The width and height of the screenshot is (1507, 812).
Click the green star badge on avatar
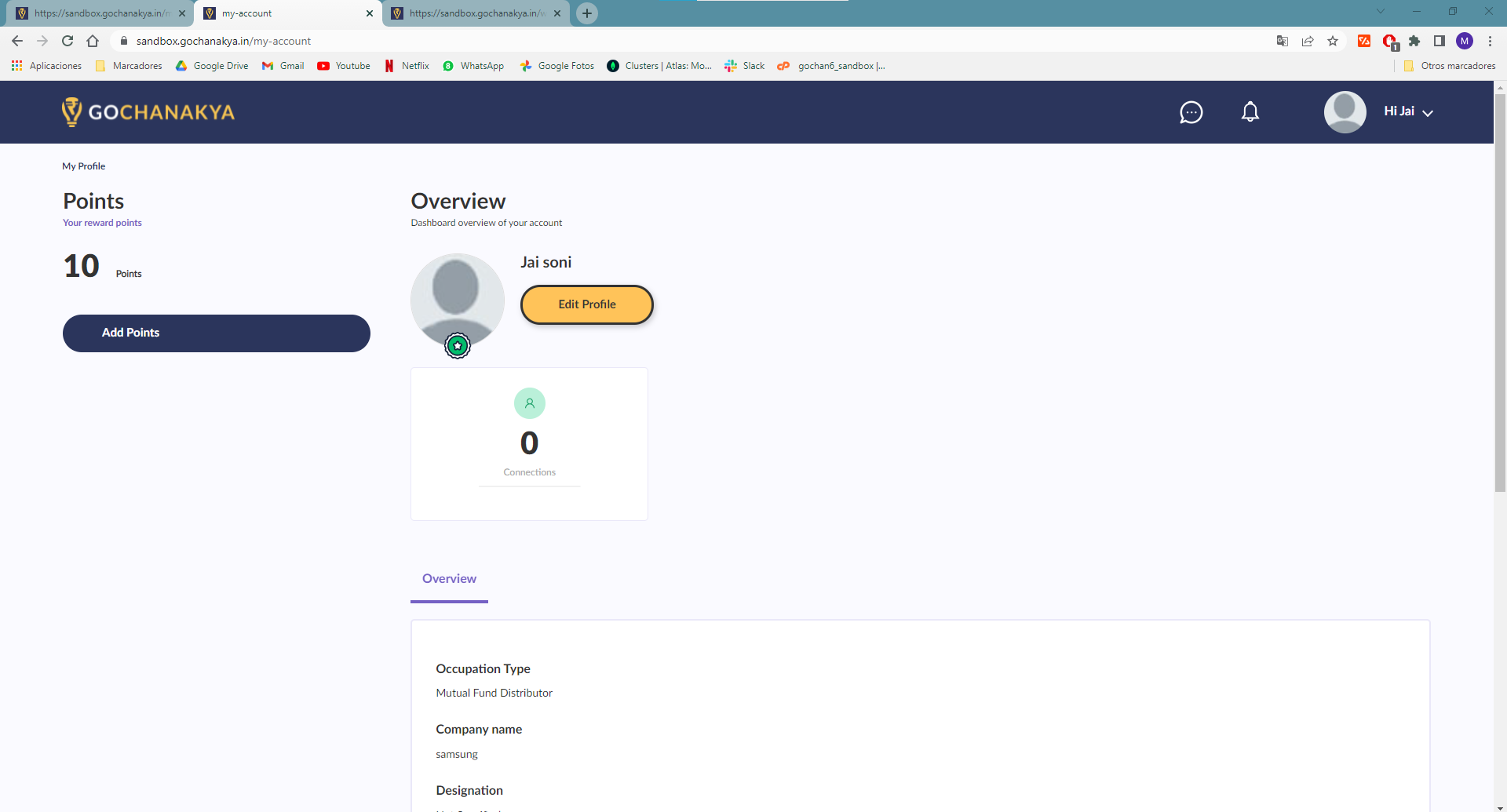458,345
